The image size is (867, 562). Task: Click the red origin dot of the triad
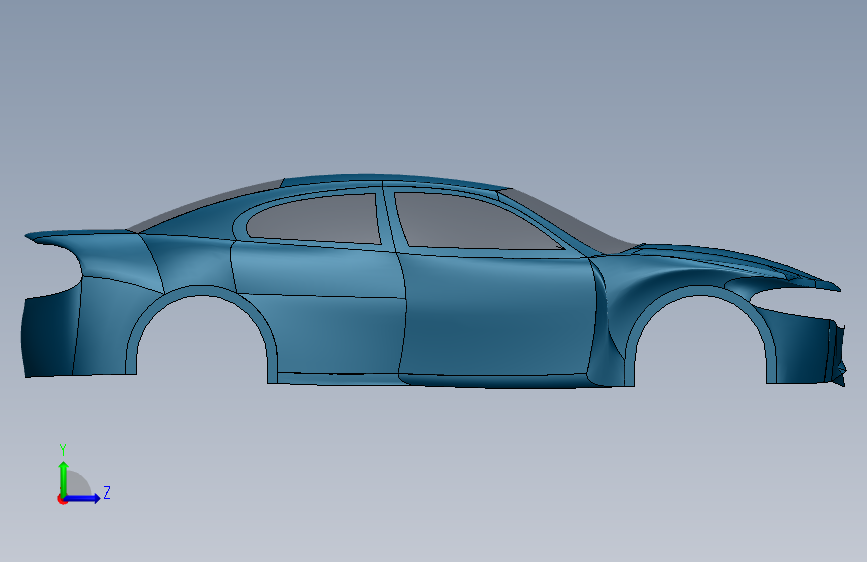[x=62, y=499]
